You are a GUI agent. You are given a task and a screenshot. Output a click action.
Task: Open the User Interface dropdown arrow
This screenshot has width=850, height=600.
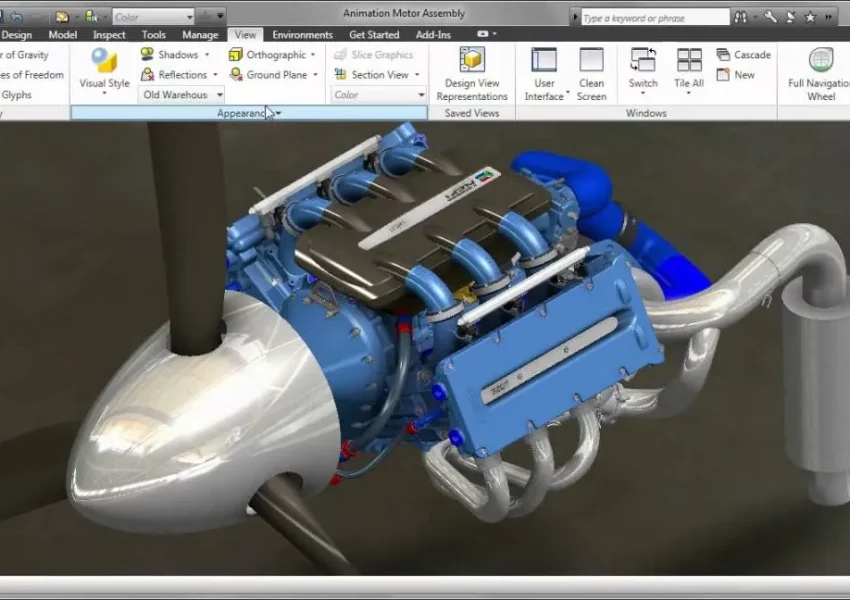coord(568,93)
